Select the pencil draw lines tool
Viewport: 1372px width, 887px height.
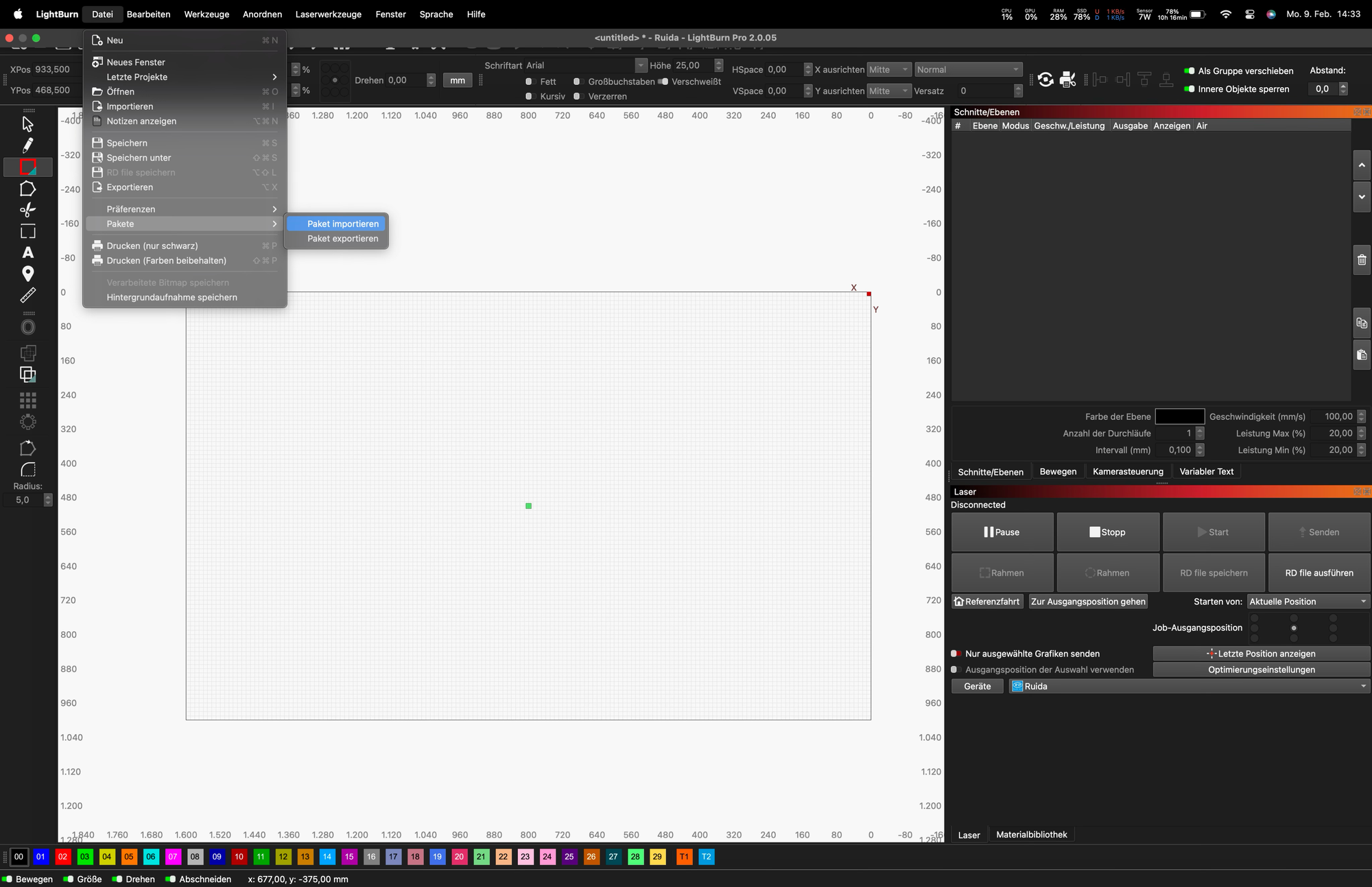[x=27, y=145]
